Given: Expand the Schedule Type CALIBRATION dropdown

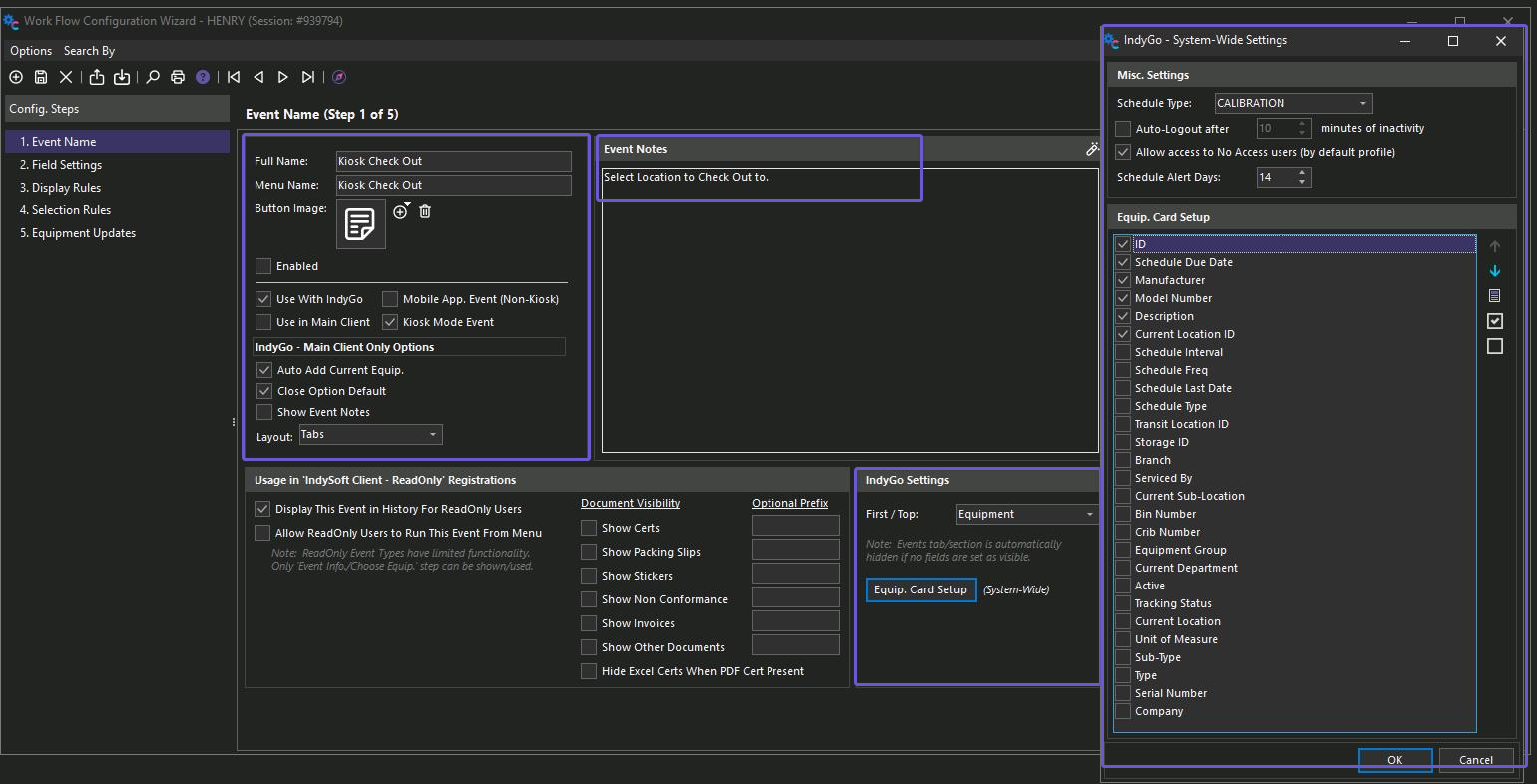Looking at the screenshot, I should 1292,103.
